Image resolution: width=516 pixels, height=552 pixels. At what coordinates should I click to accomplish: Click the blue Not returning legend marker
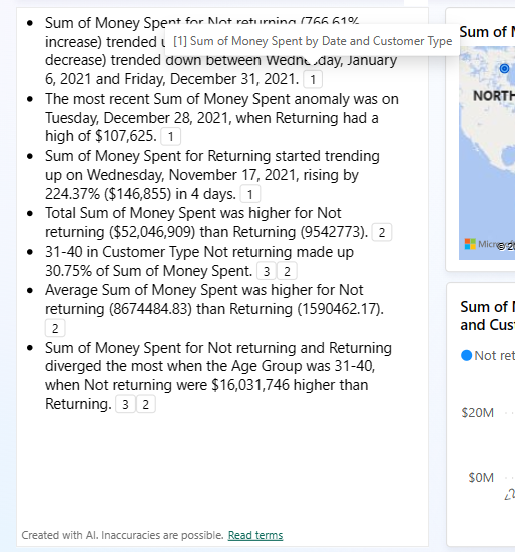click(x=466, y=355)
